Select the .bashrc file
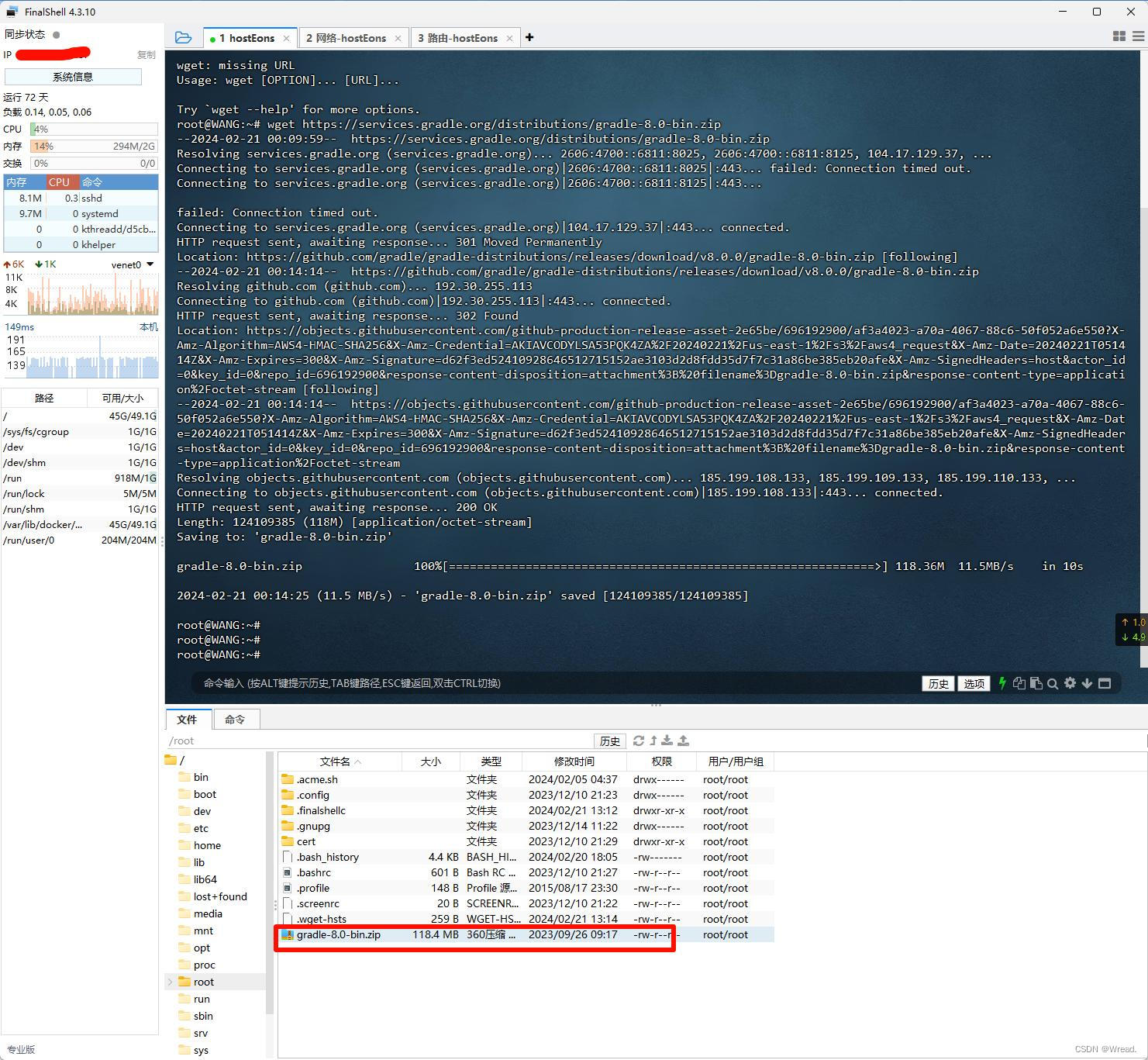This screenshot has width=1148, height=1060. (526, 872)
